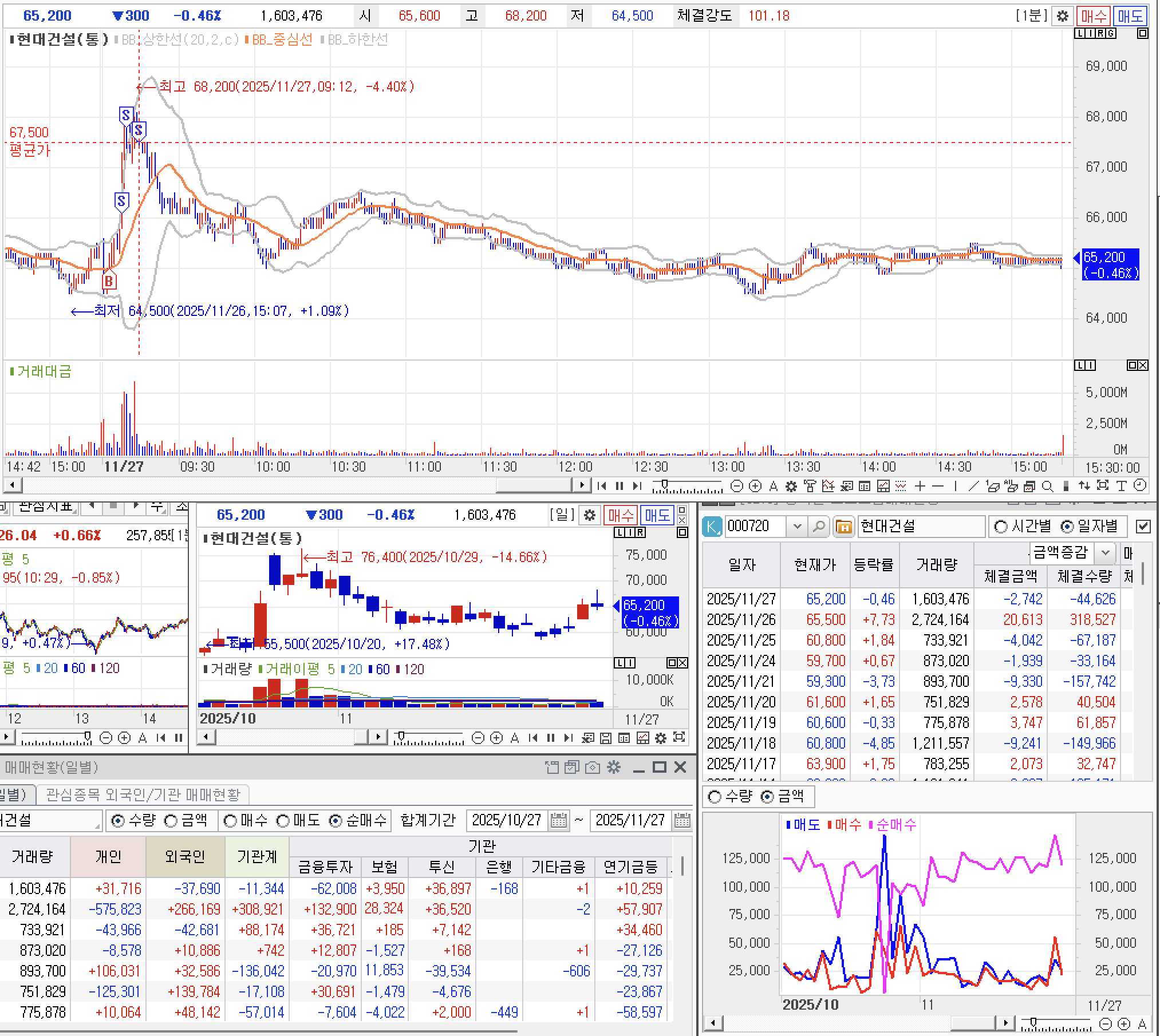Pause the minute chart playback
Image resolution: width=1160 pixels, height=1036 pixels.
(x=619, y=486)
